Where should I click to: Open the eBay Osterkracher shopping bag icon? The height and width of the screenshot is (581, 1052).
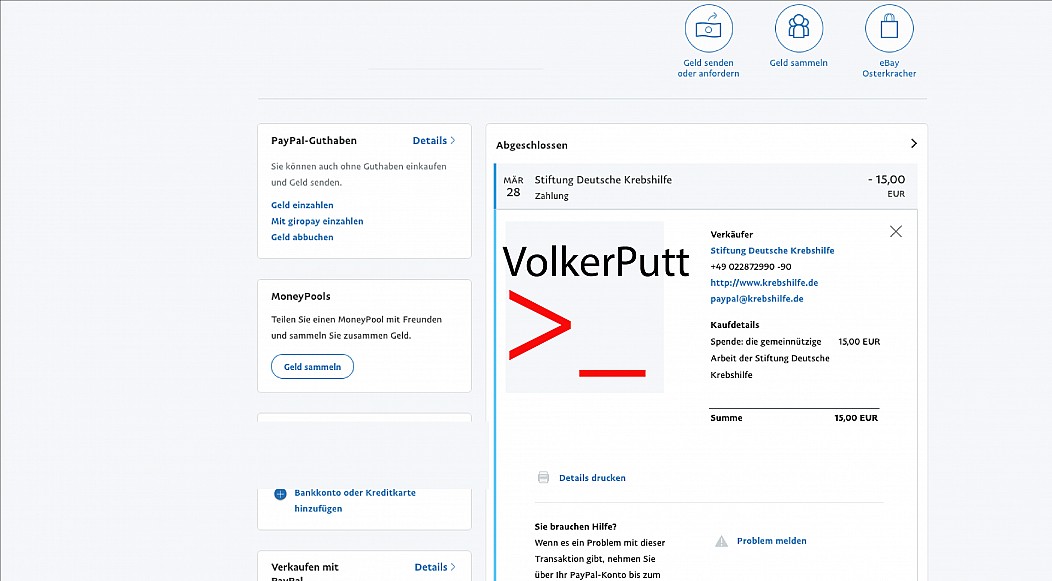(889, 29)
